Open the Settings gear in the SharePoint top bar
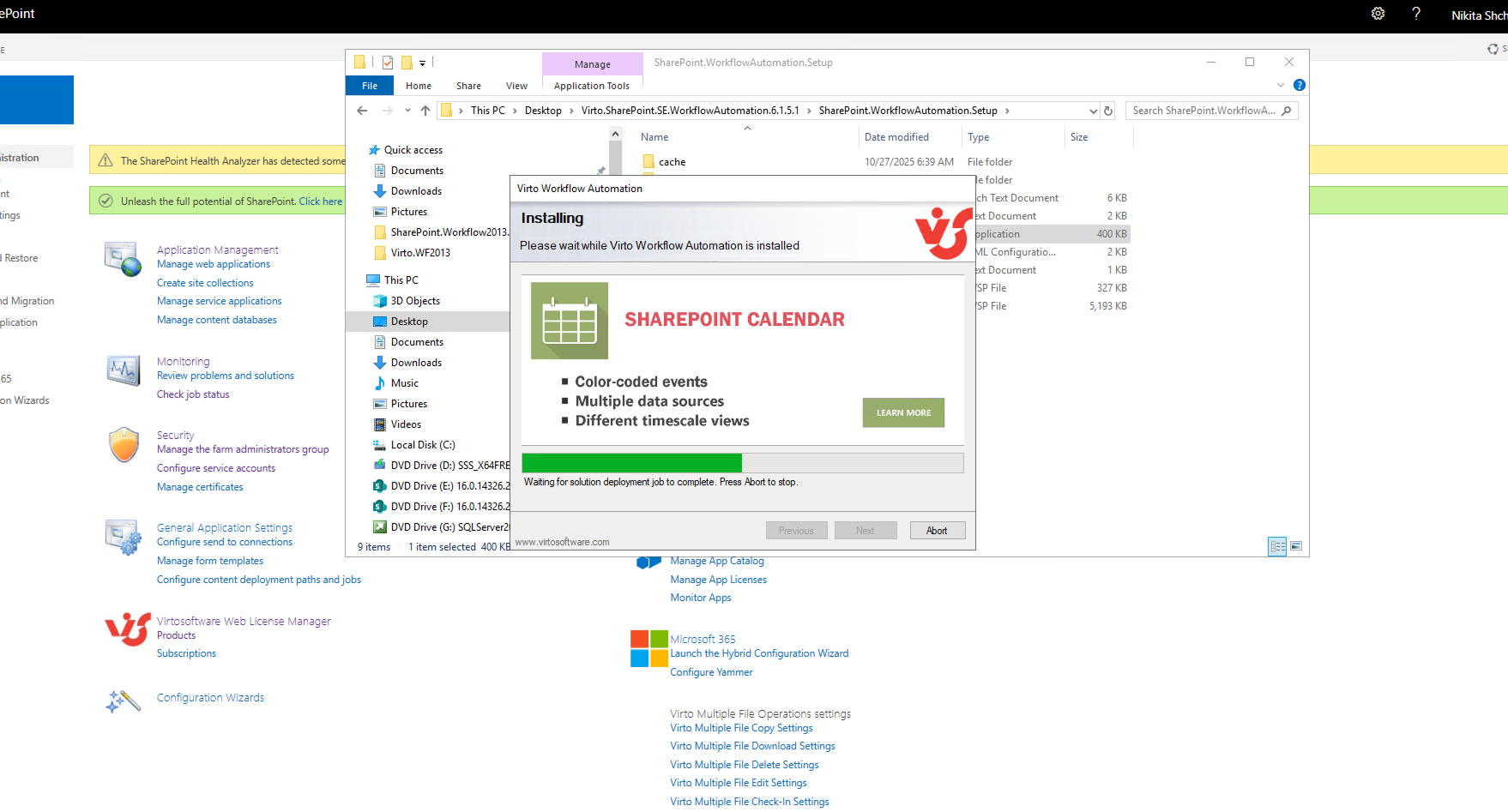 coord(1378,14)
